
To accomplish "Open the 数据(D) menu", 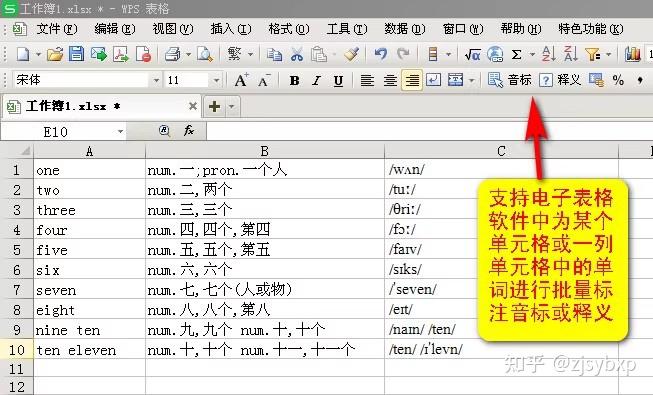I will coord(404,29).
